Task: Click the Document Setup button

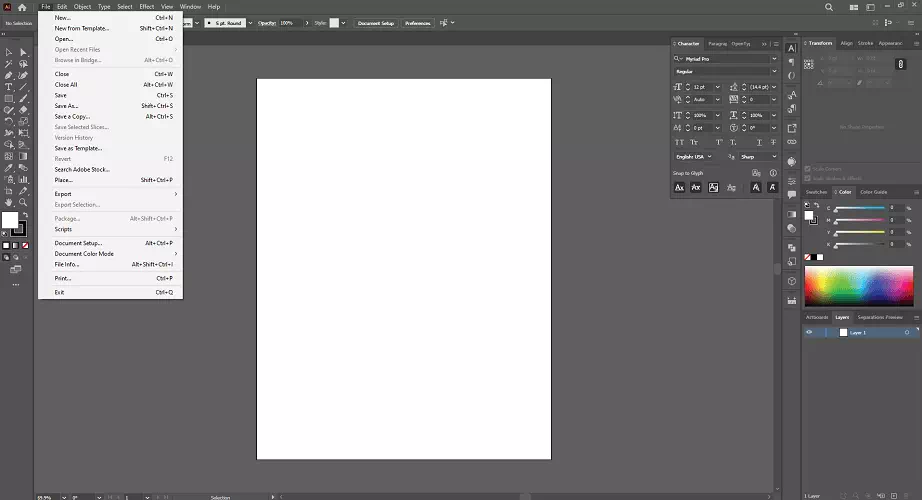Action: point(376,23)
